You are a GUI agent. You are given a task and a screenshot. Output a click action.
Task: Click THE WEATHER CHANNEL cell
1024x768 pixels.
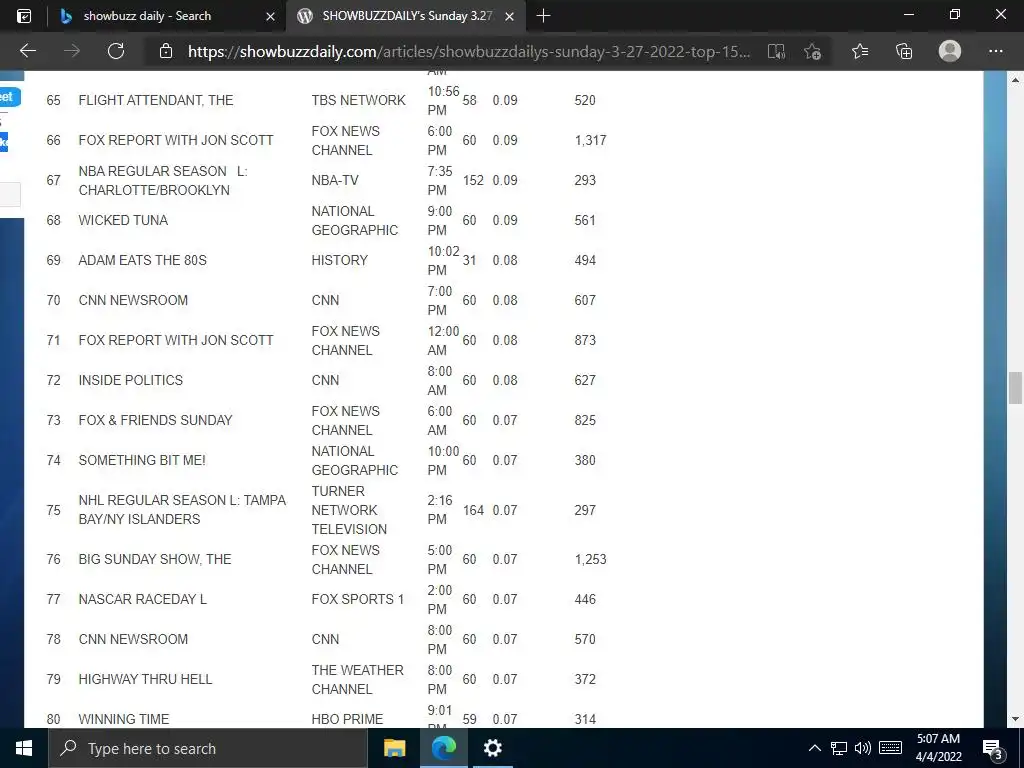(357, 679)
